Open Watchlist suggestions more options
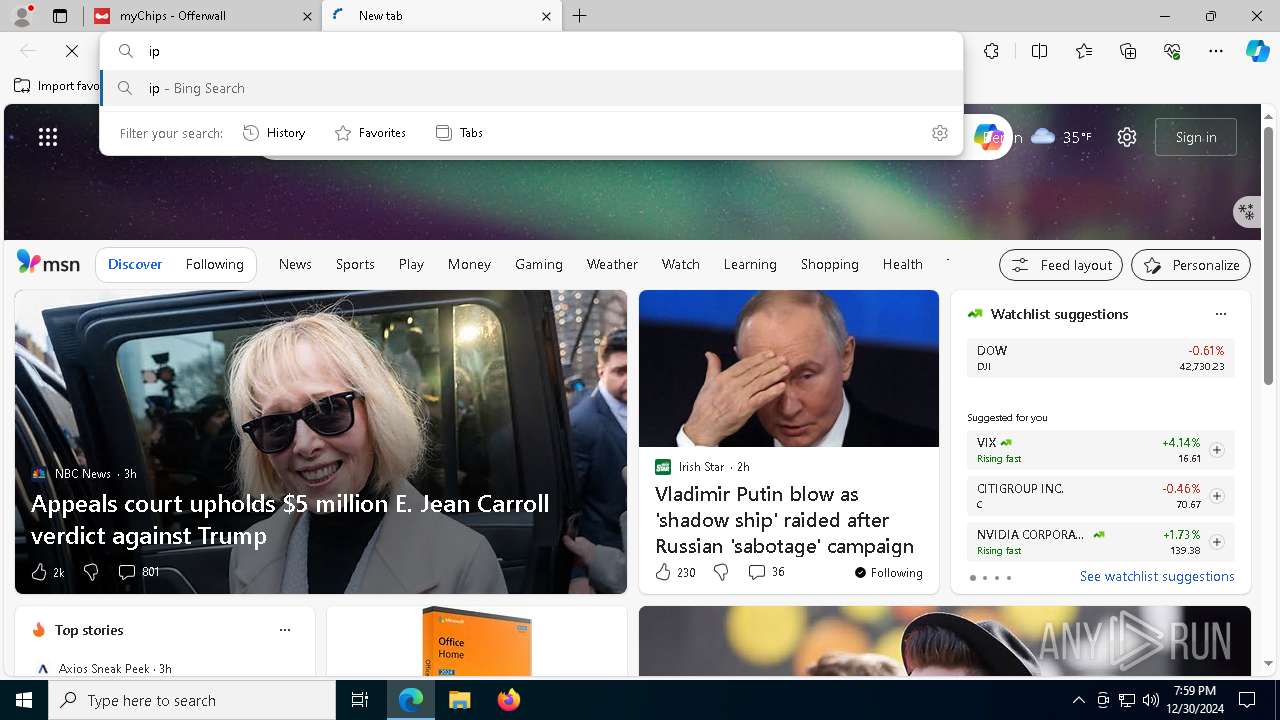 pos(1220,314)
